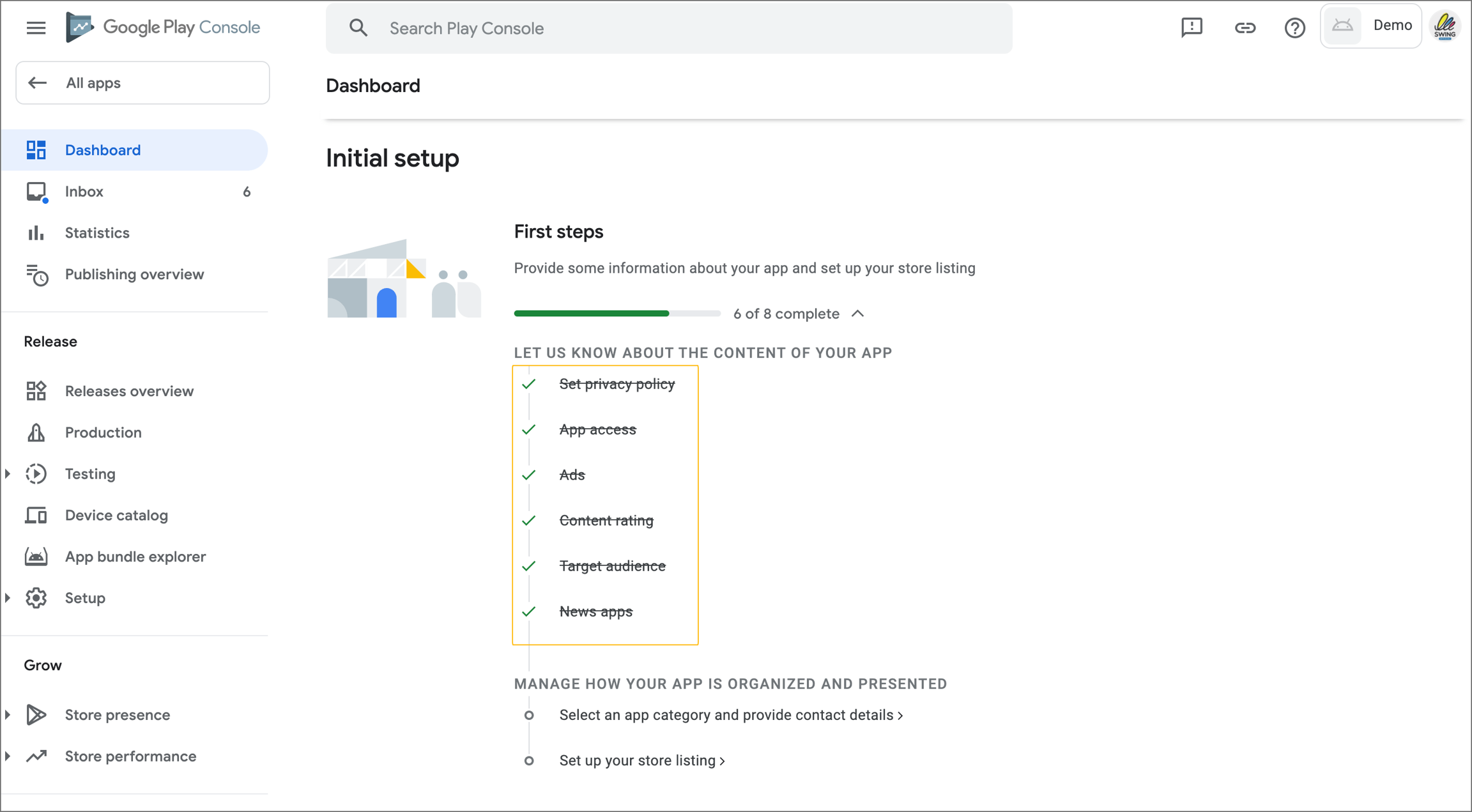Go to Statistics in the sidebar
This screenshot has width=1472, height=812.
click(97, 233)
